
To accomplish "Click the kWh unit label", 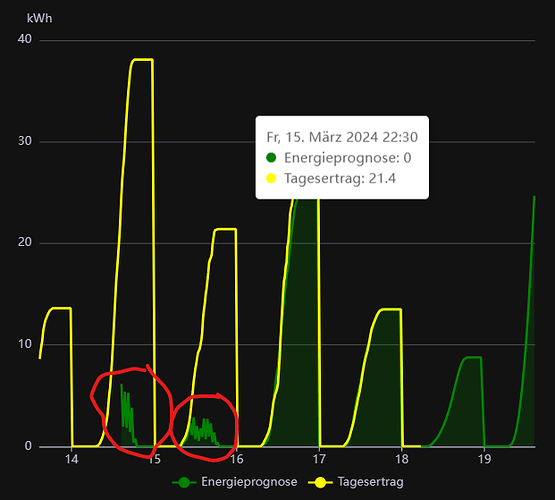I will [x=40, y=18].
